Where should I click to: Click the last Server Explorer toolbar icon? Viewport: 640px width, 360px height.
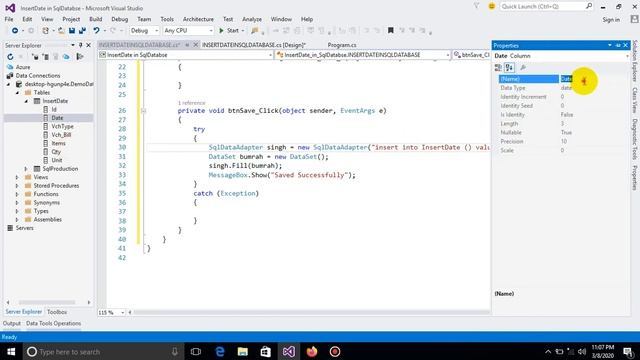click(x=80, y=57)
